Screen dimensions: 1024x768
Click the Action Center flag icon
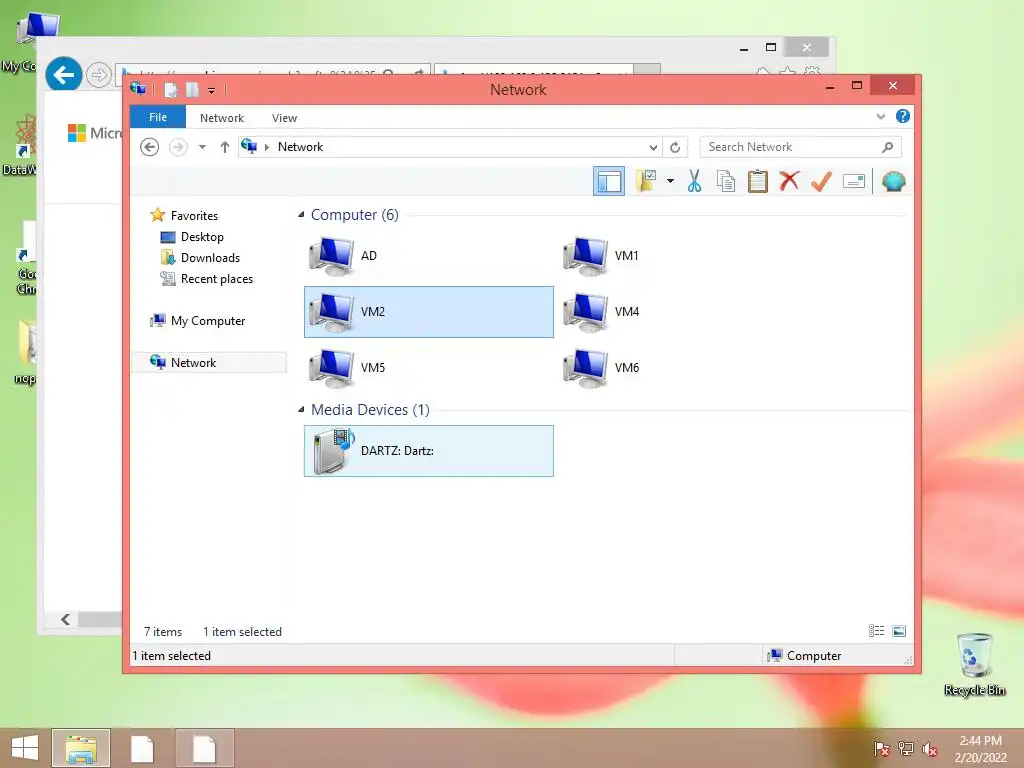(881, 748)
